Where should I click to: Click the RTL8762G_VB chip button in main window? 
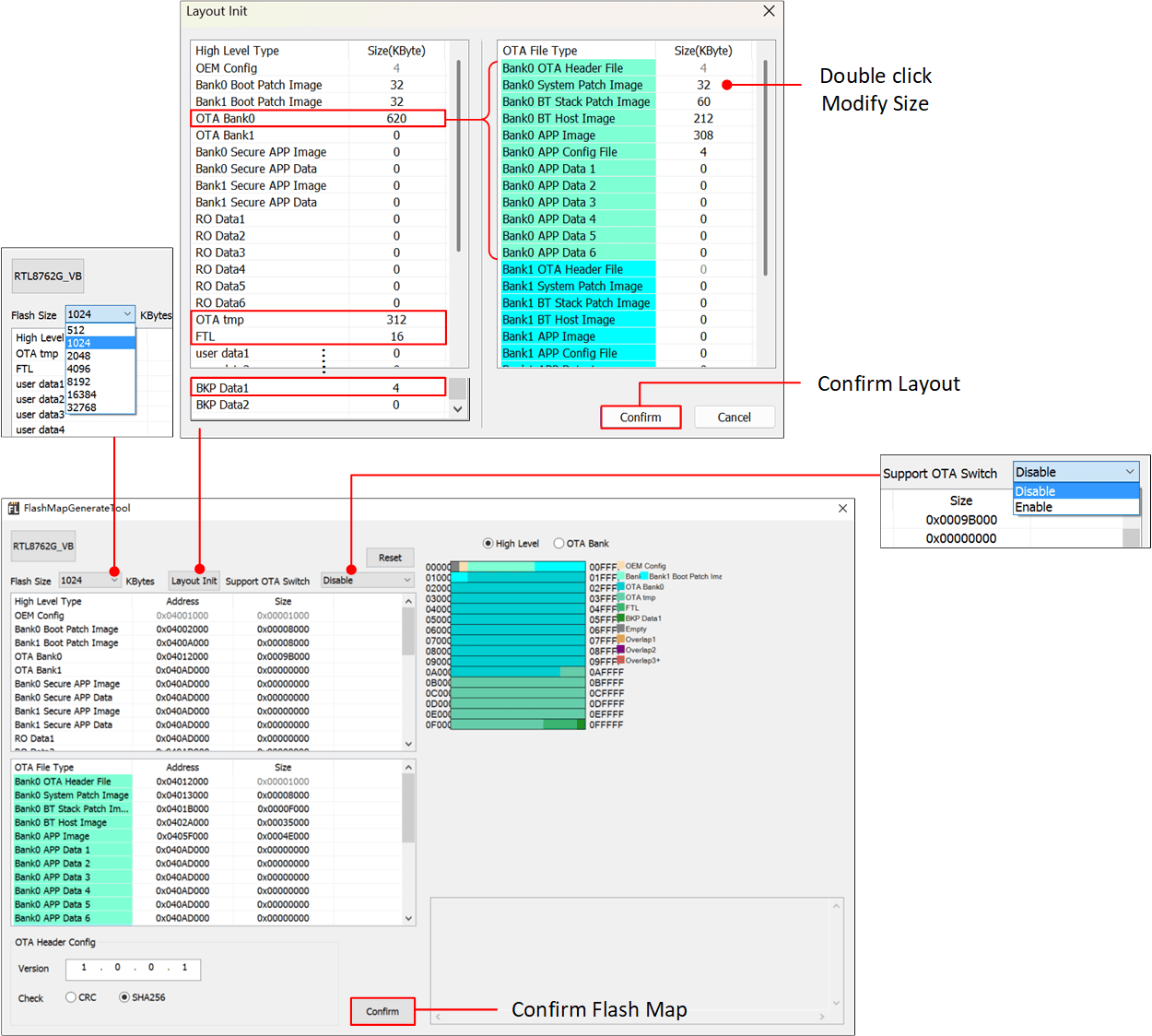click(x=43, y=546)
